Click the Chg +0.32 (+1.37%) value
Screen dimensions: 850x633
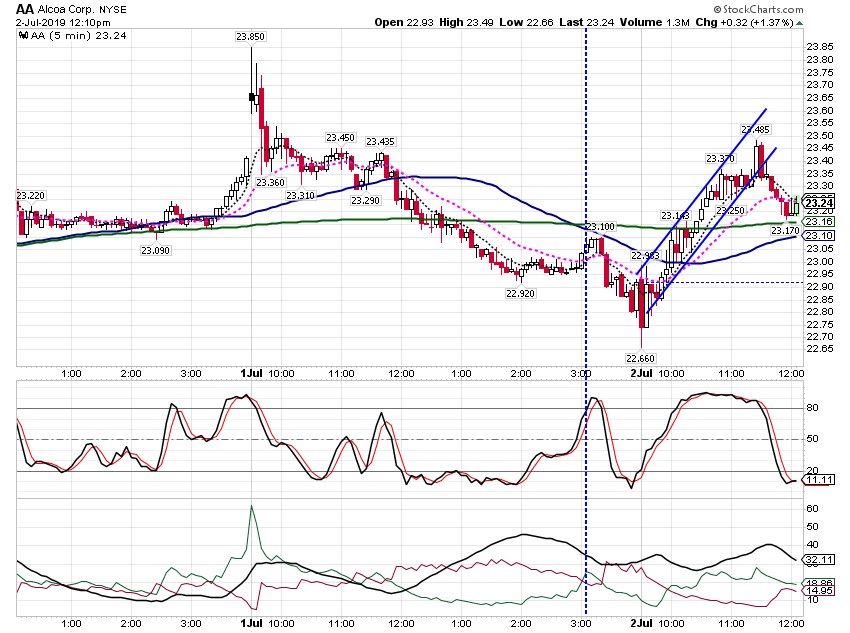point(744,22)
